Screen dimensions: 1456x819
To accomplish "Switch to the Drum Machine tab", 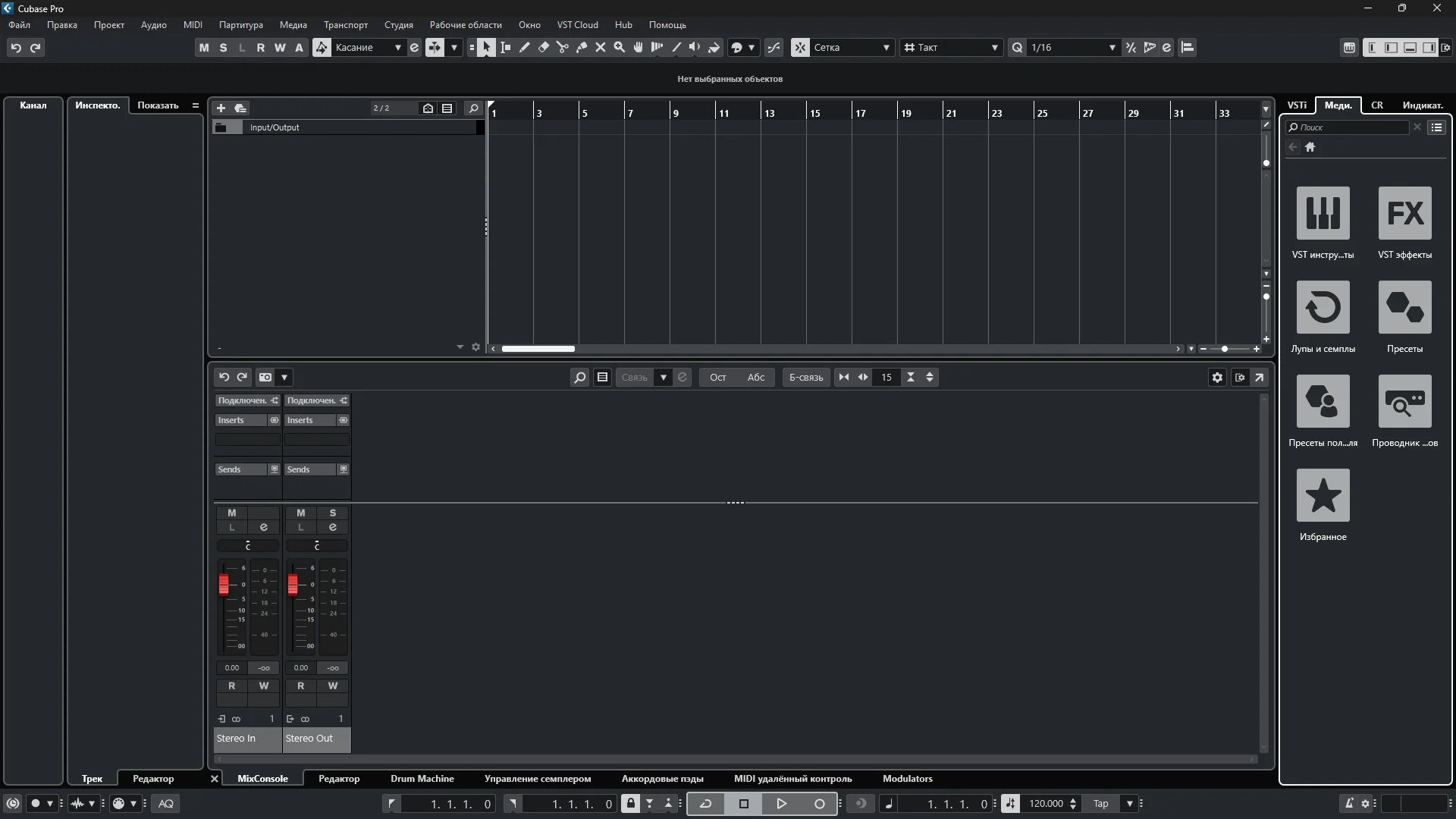I will click(x=422, y=779).
